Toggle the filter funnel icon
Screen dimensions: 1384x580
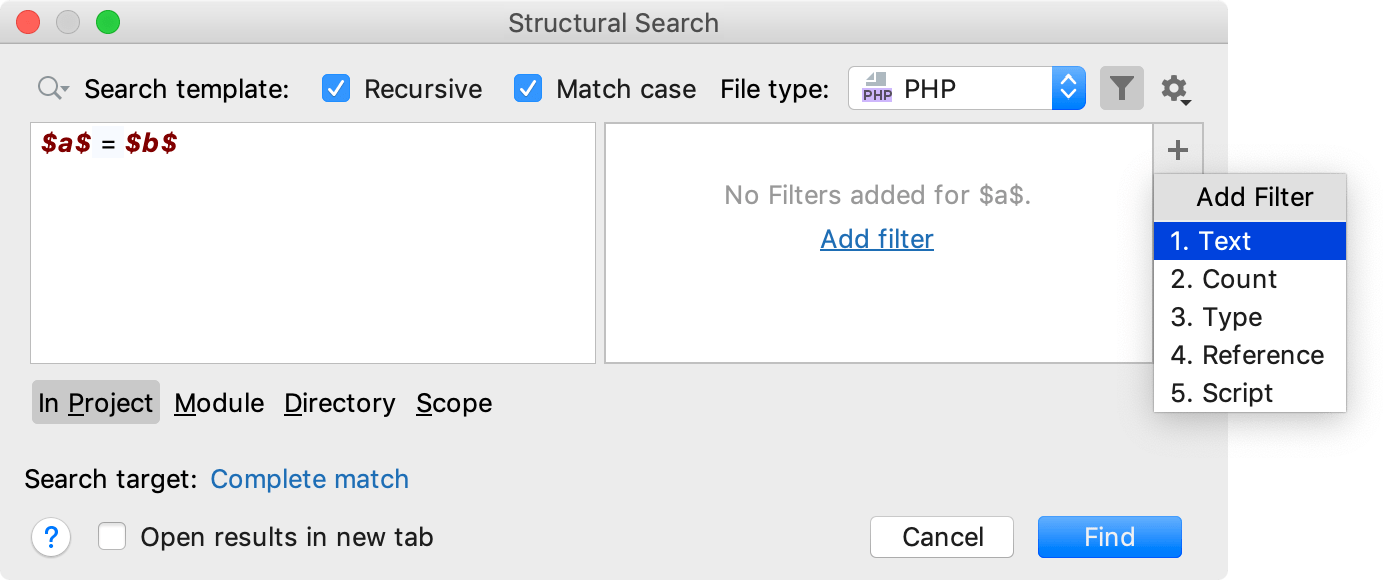pyautogui.click(x=1122, y=89)
